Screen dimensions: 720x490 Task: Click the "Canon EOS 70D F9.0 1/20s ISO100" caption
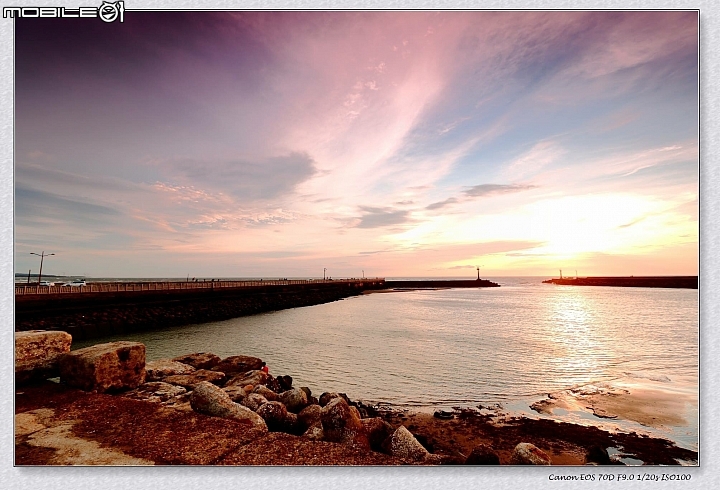pos(619,478)
